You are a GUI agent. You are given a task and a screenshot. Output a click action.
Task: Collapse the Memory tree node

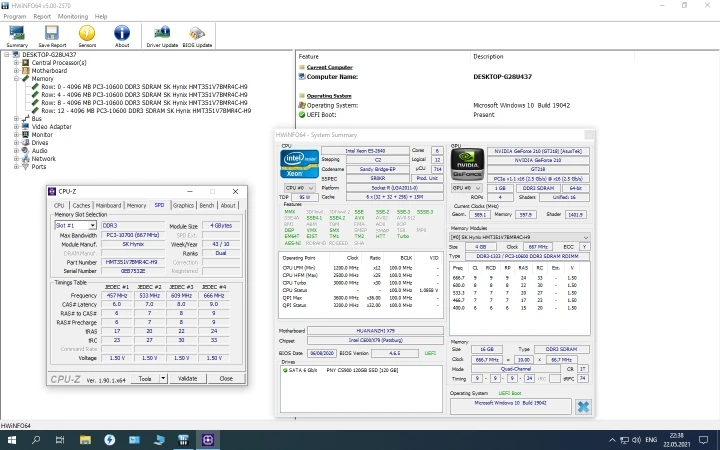tap(17, 79)
